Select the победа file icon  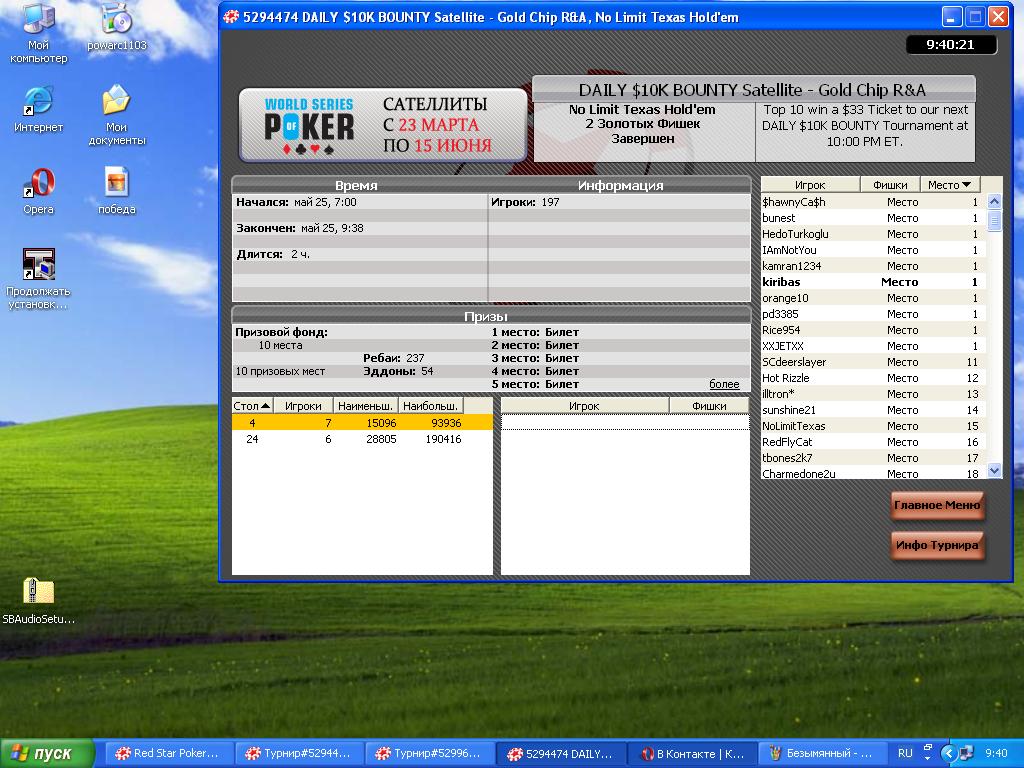116,190
